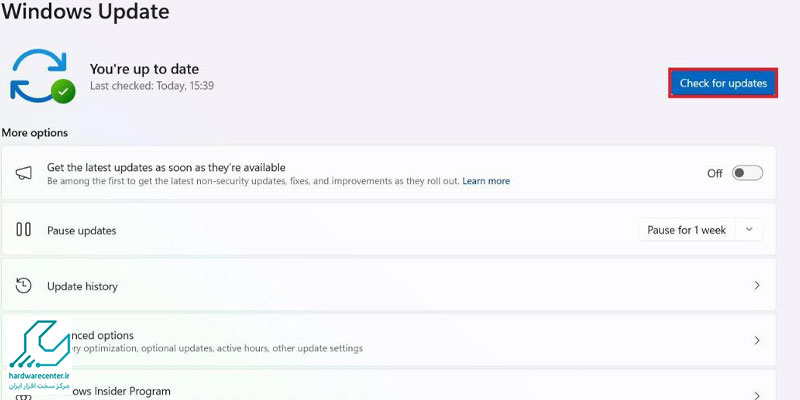Viewport: 800px width, 400px height.
Task: Click the Update history clock icon
Action: pos(23,286)
